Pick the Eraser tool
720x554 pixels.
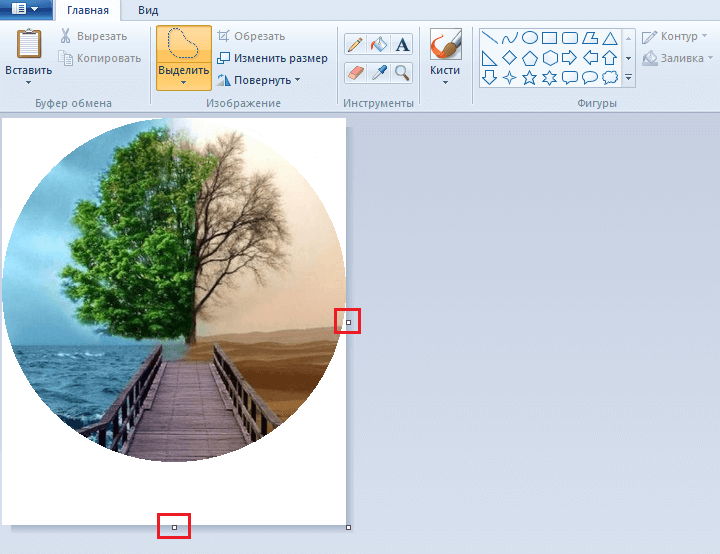[x=355, y=72]
